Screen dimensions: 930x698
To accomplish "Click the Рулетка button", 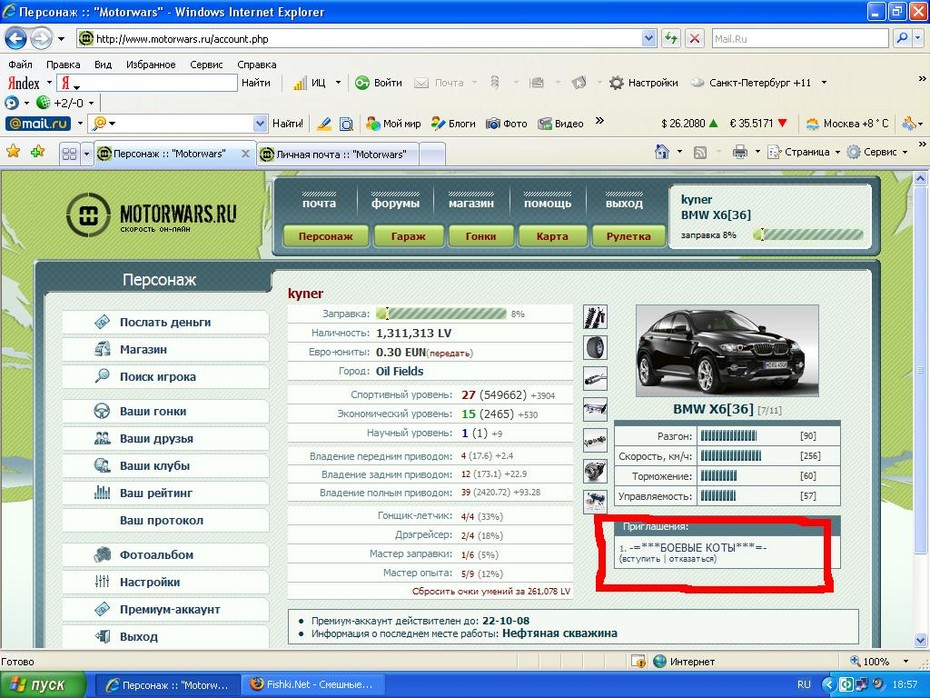I will [x=628, y=236].
